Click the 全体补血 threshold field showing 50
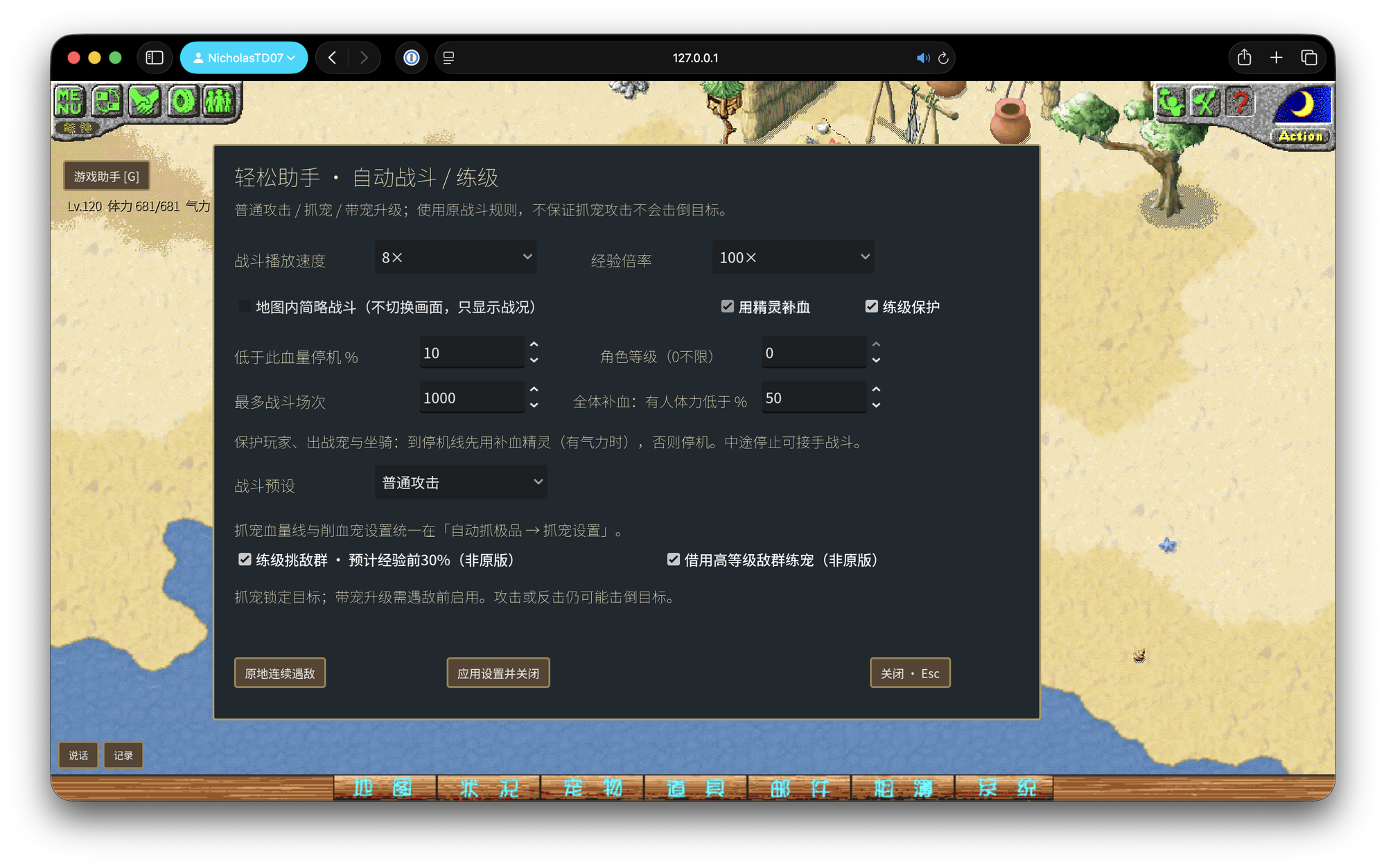This screenshot has width=1386, height=868. pos(814,398)
